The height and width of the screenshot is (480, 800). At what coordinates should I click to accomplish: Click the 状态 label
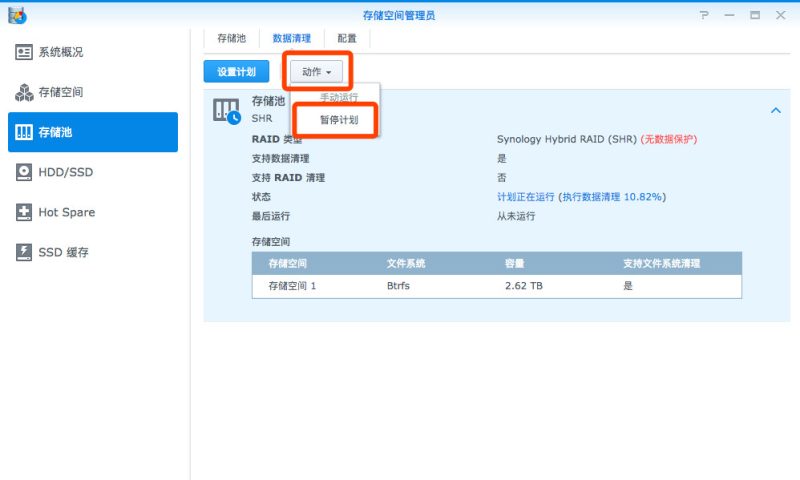click(x=261, y=197)
